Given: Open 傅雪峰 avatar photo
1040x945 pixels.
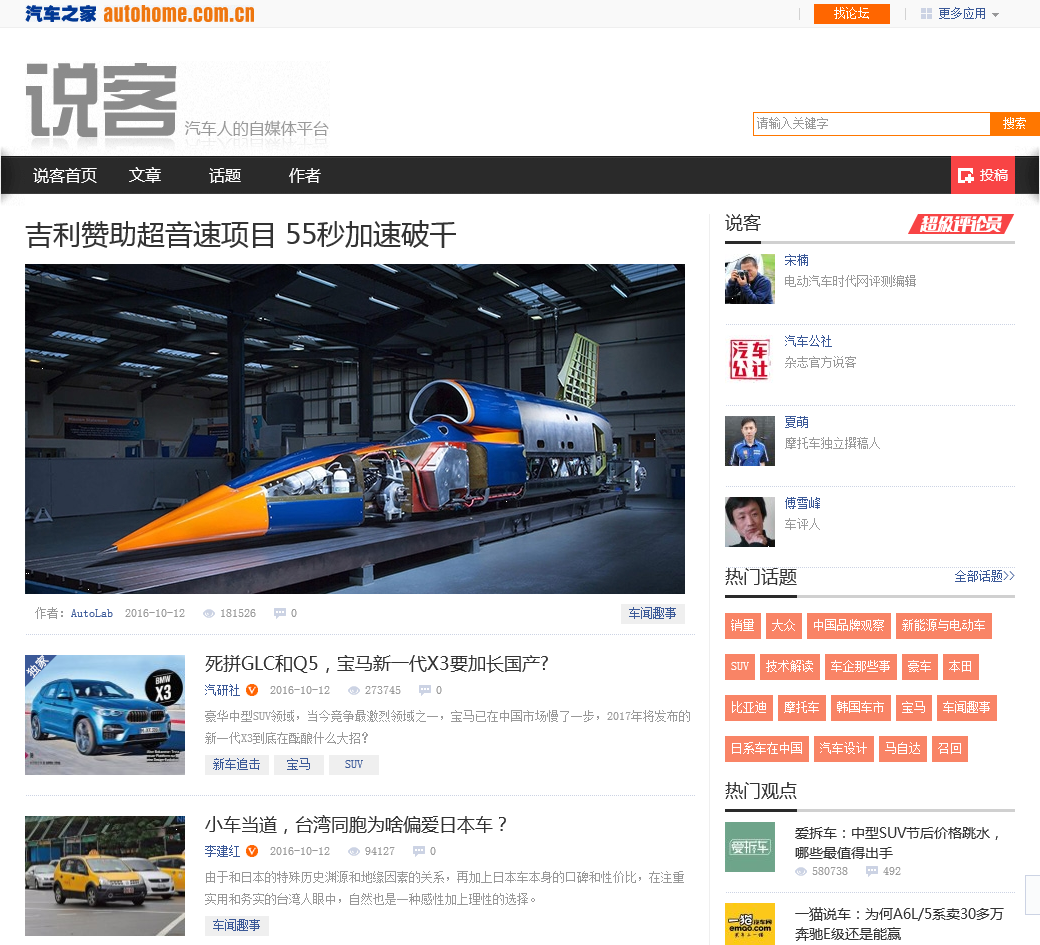Looking at the screenshot, I should pos(749,522).
